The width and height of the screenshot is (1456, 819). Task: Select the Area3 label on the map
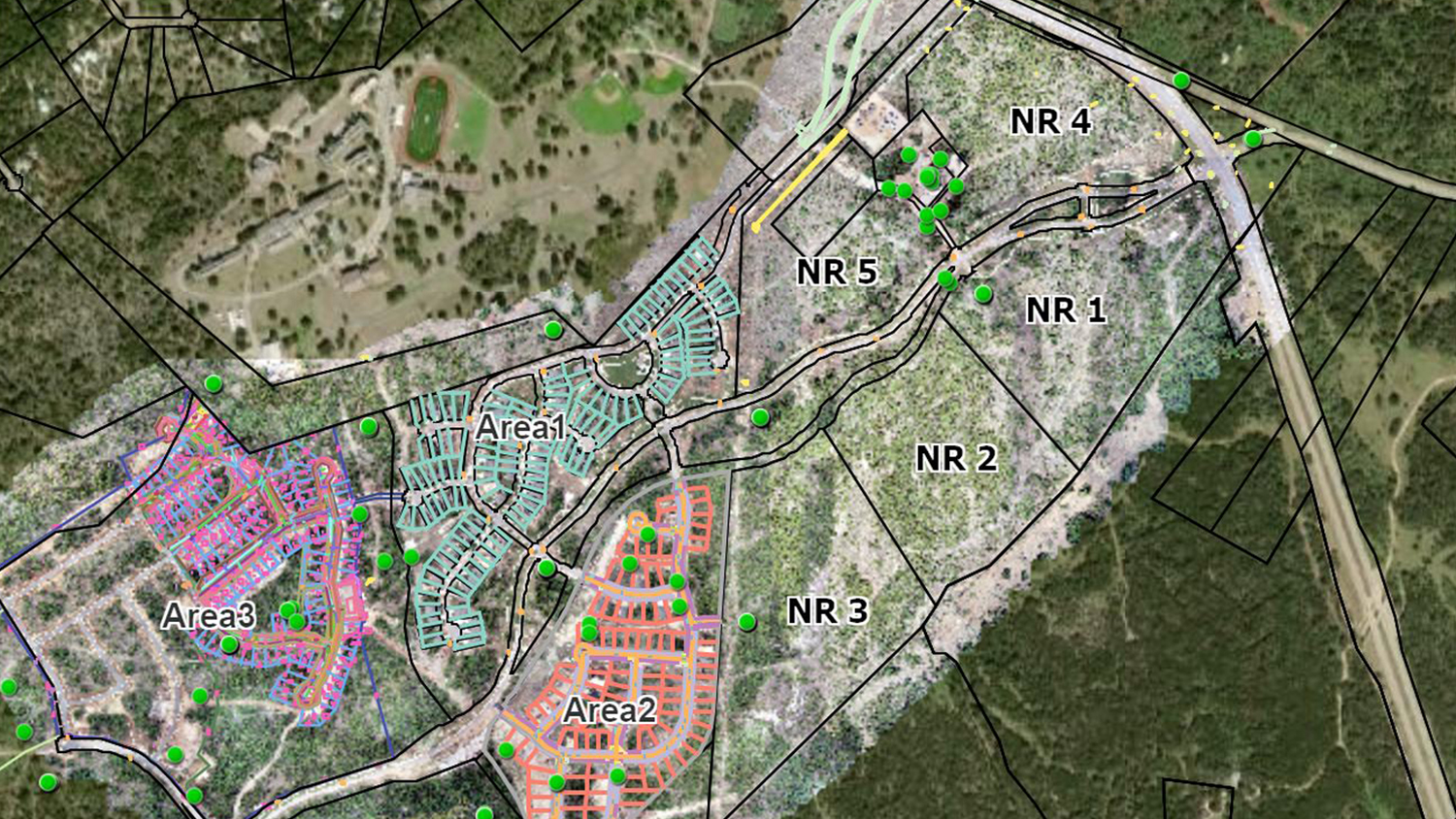(x=209, y=616)
